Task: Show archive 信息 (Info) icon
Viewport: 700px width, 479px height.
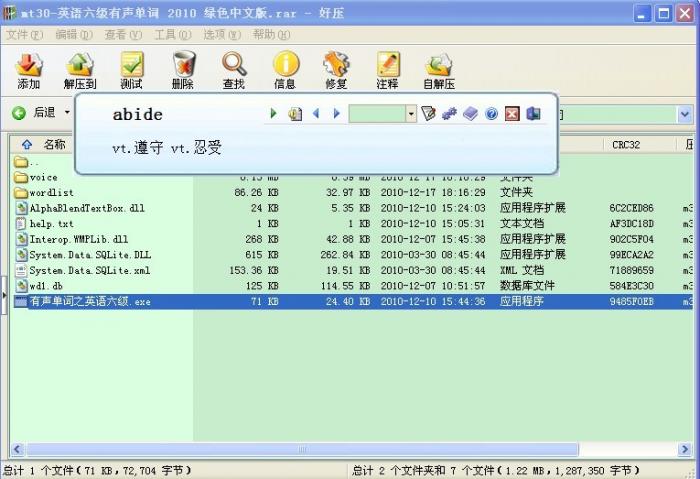Action: [x=285, y=68]
